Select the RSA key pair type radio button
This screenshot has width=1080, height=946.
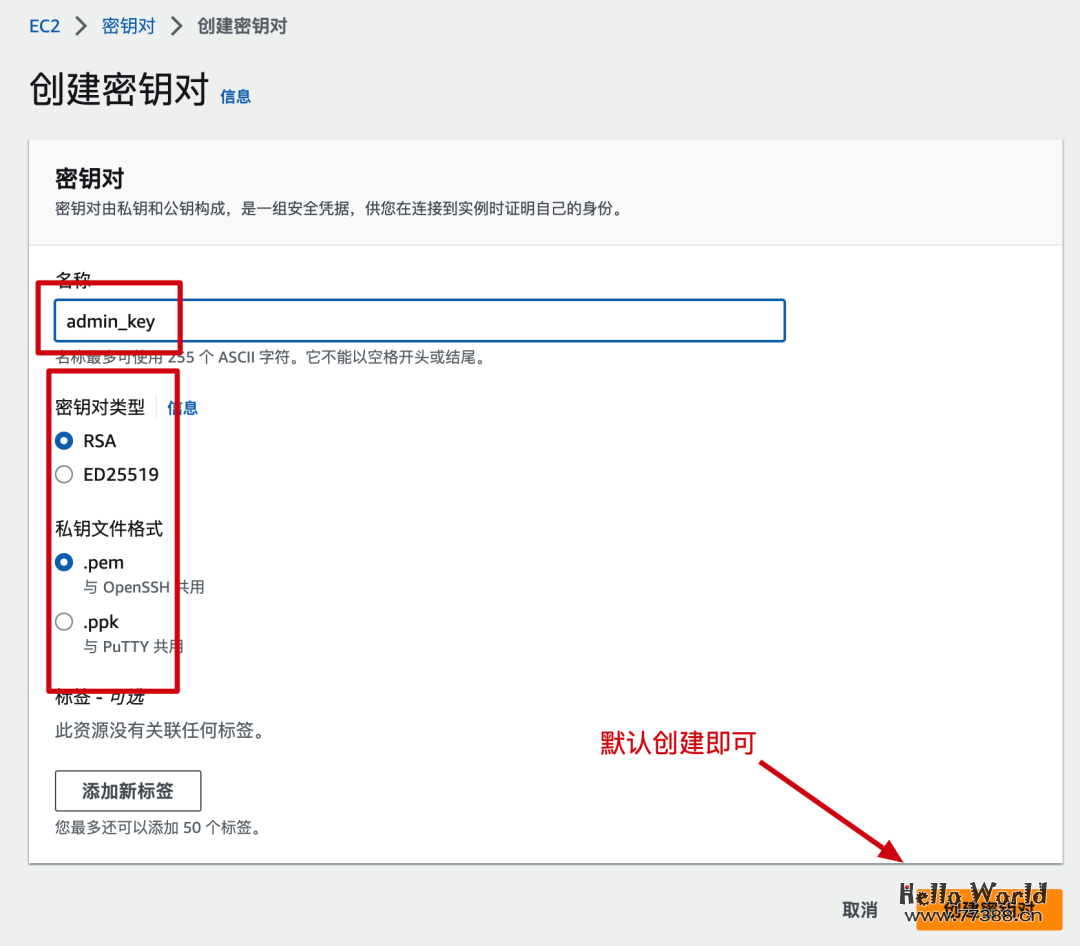click(62, 441)
